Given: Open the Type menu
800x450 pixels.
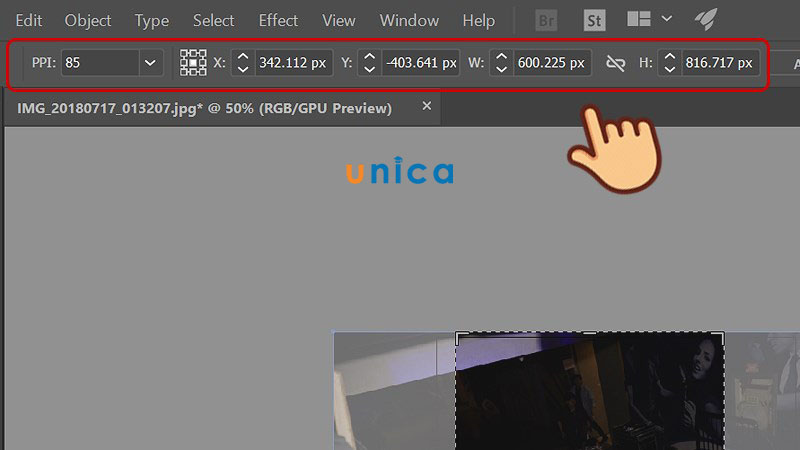Looking at the screenshot, I should 152,20.
